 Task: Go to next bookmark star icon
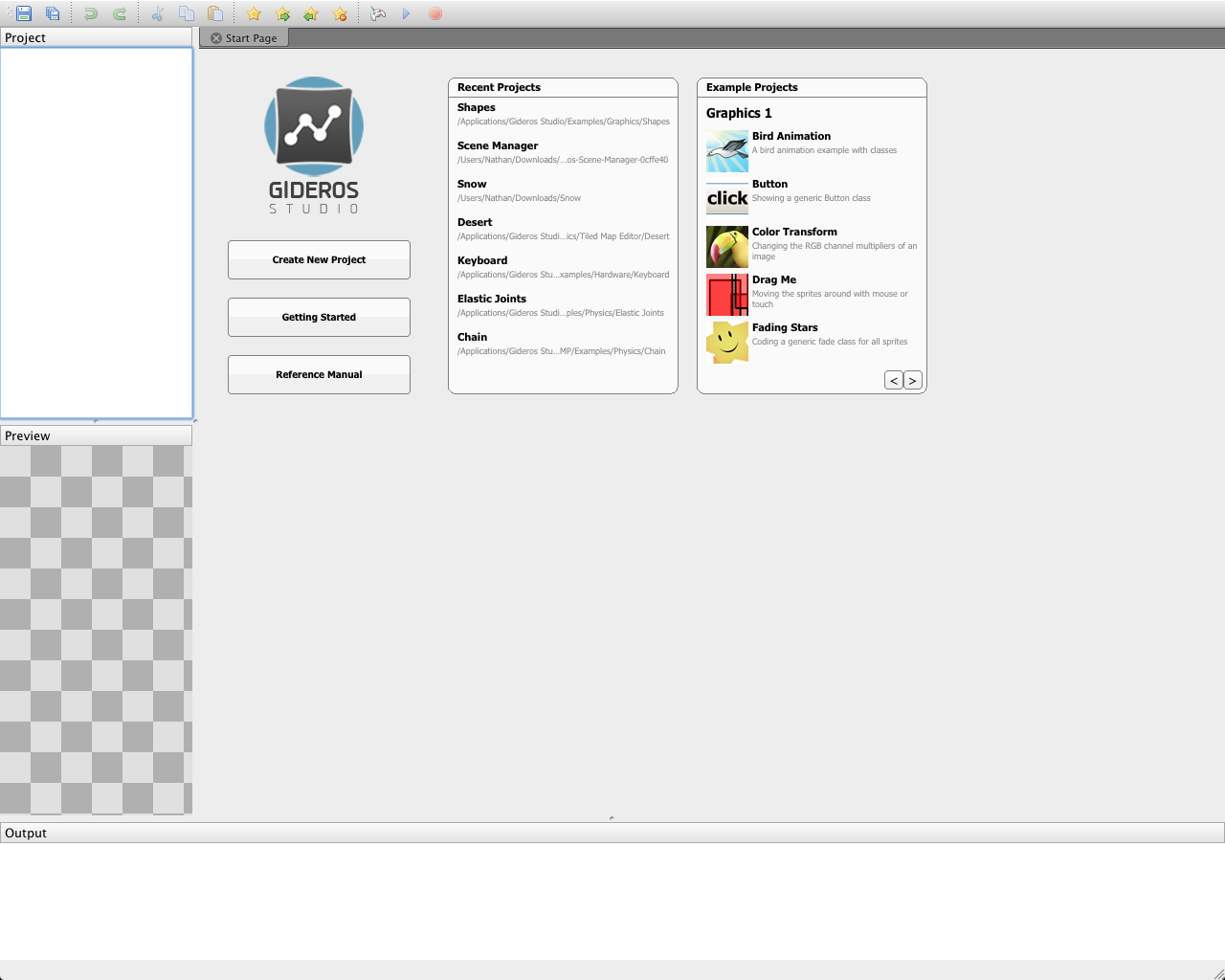point(282,13)
